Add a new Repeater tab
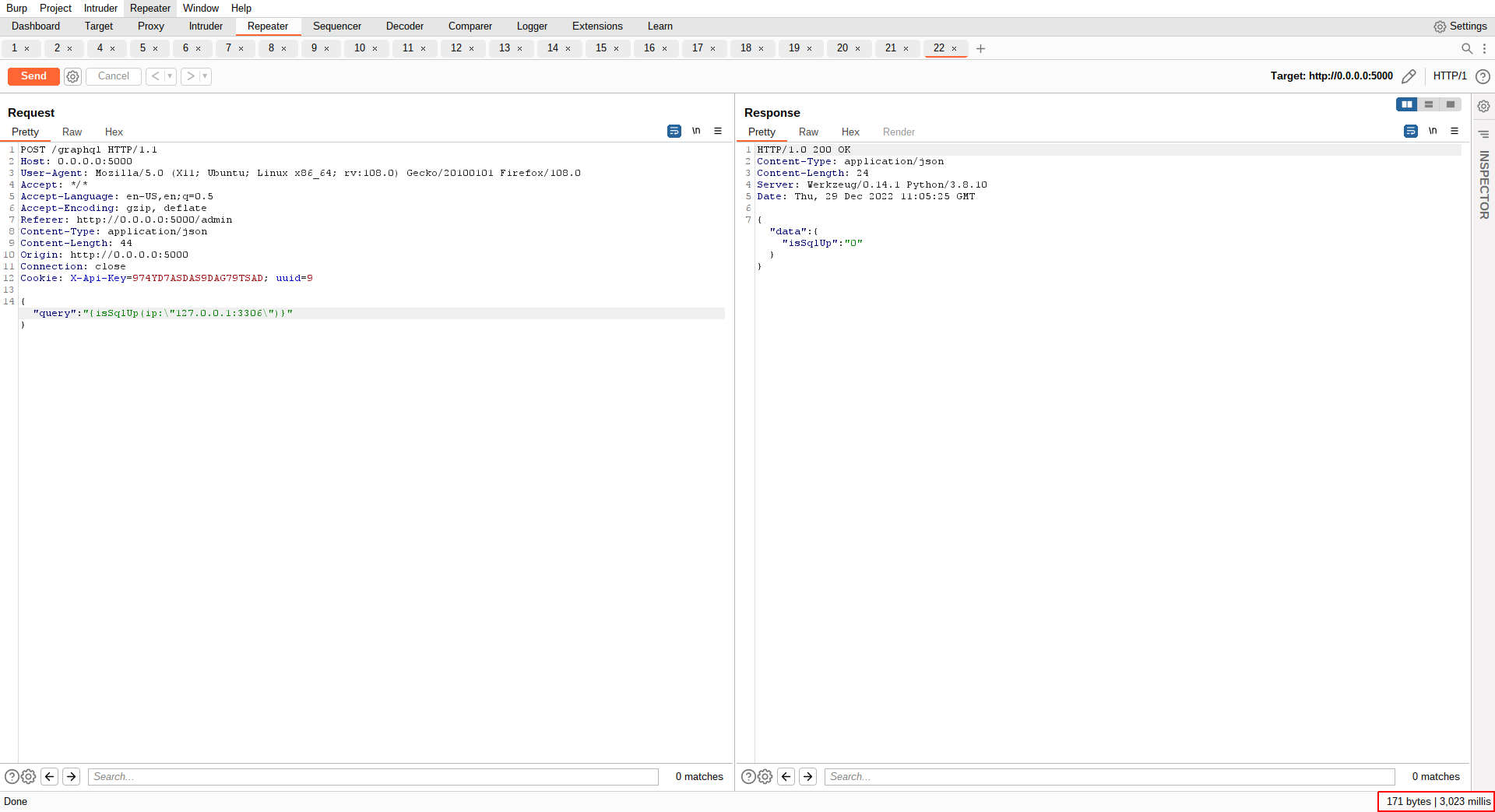 pyautogui.click(x=980, y=48)
